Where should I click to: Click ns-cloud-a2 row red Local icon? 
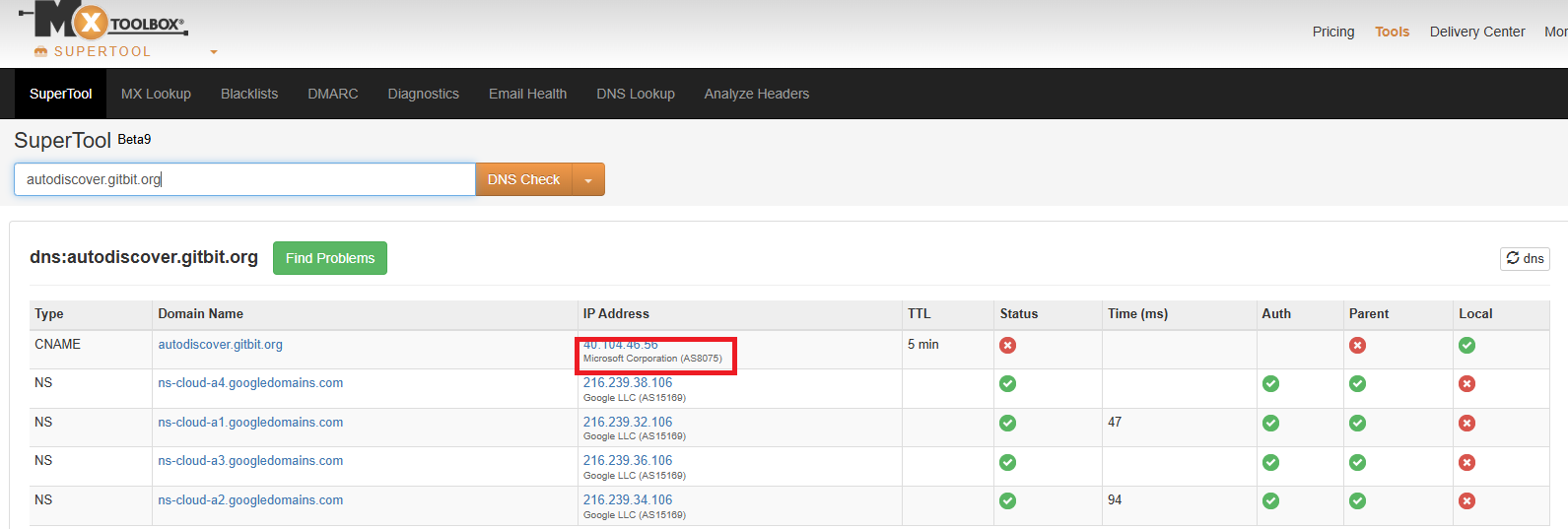point(1466,500)
